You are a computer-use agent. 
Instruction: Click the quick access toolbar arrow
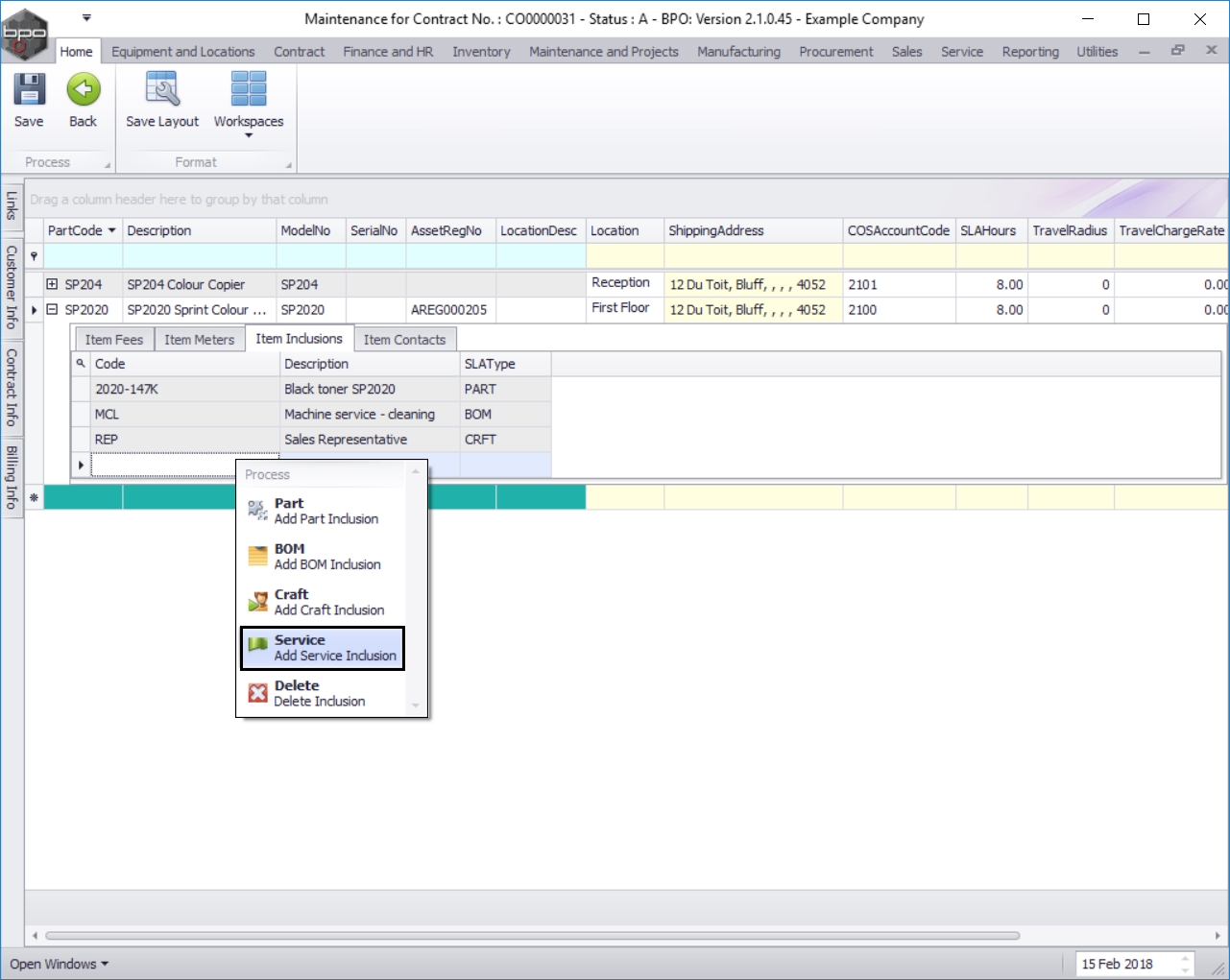86,18
